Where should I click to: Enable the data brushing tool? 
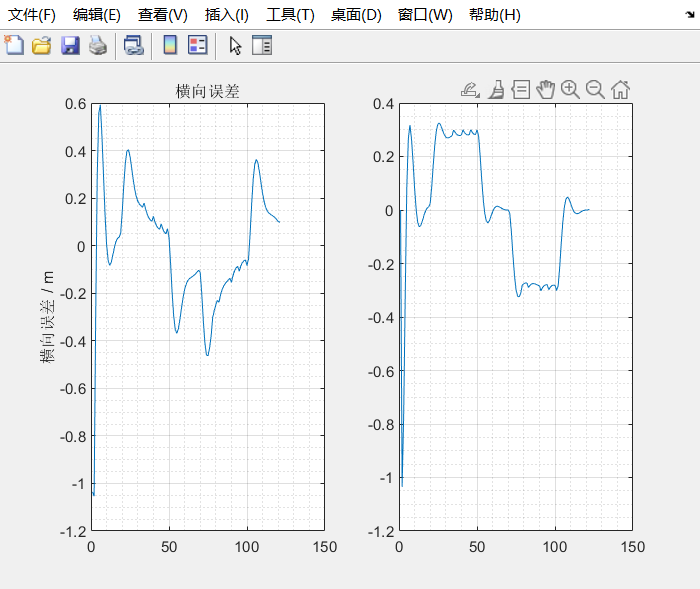(496, 90)
